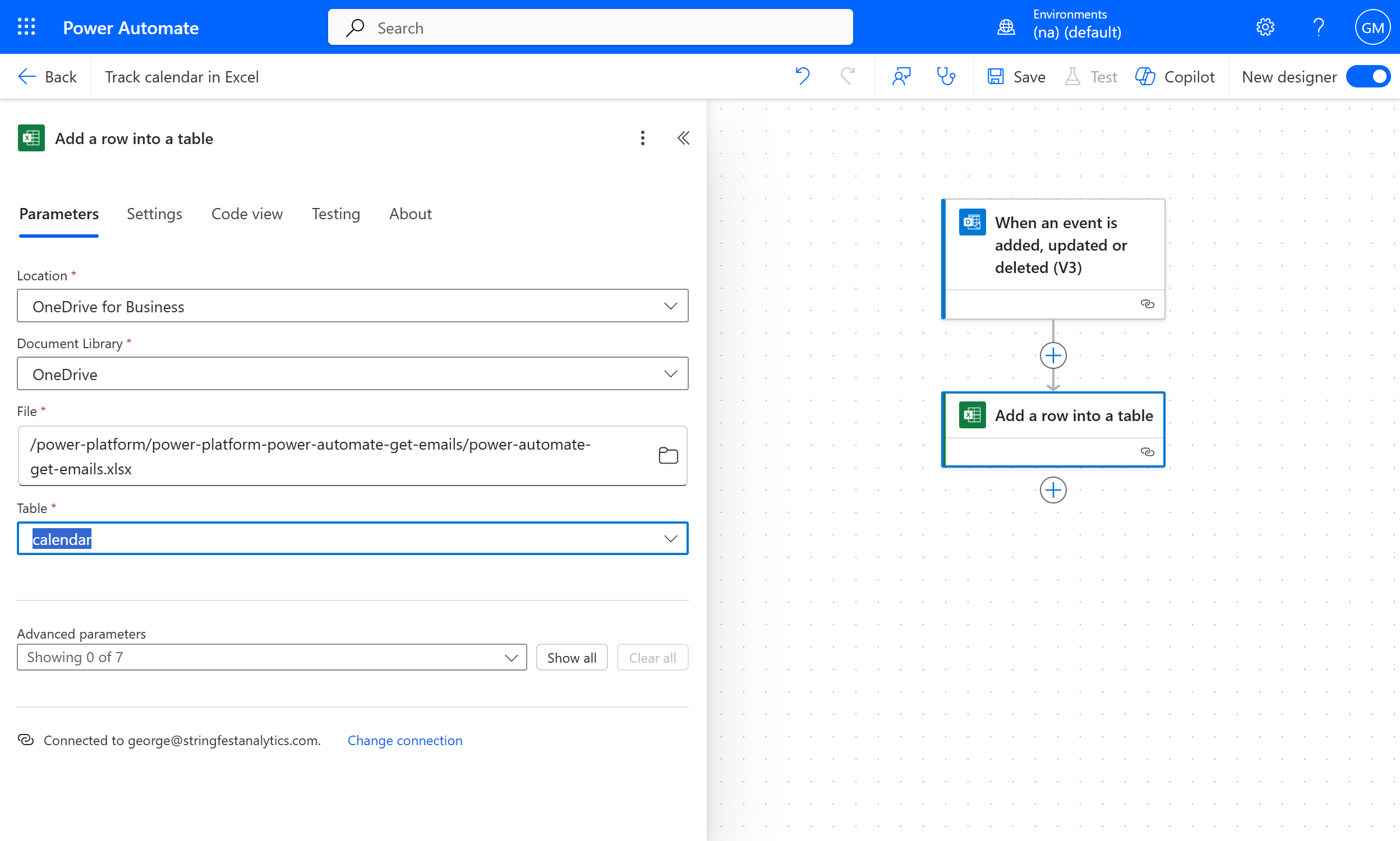Switch to the Settings tab
The height and width of the screenshot is (841, 1400).
click(x=154, y=214)
